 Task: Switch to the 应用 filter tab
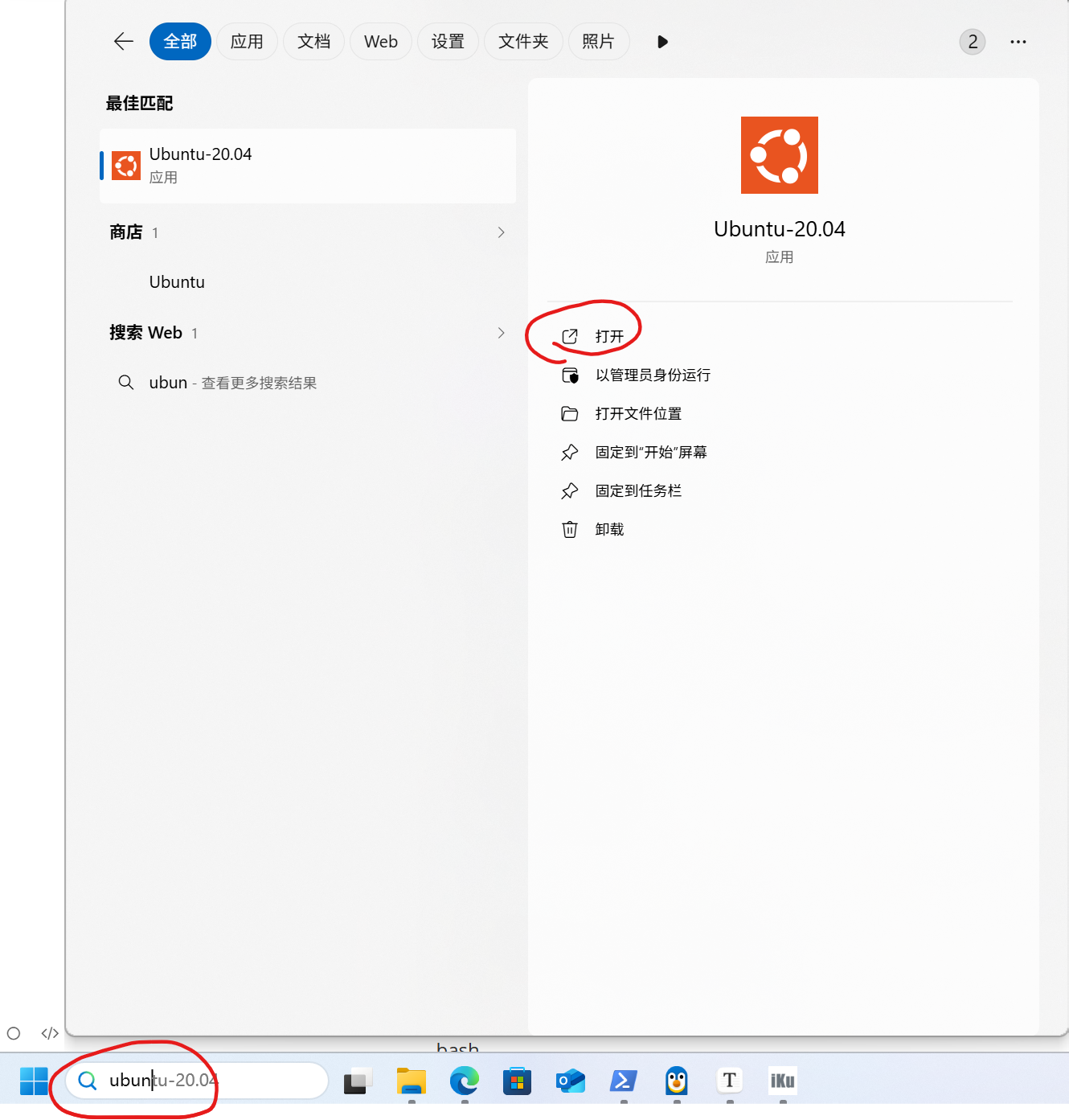tap(247, 42)
